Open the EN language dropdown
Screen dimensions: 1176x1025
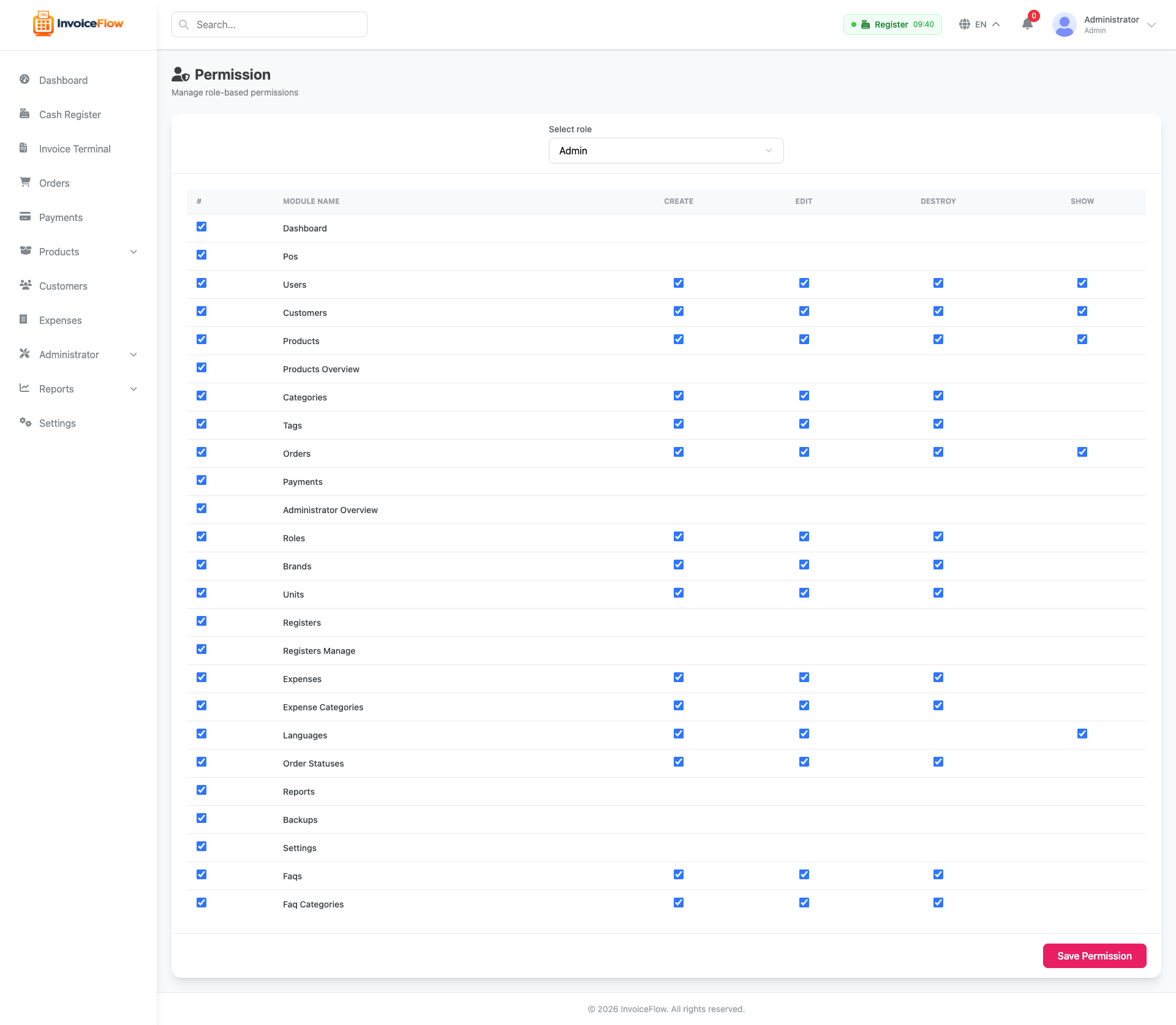coord(980,24)
